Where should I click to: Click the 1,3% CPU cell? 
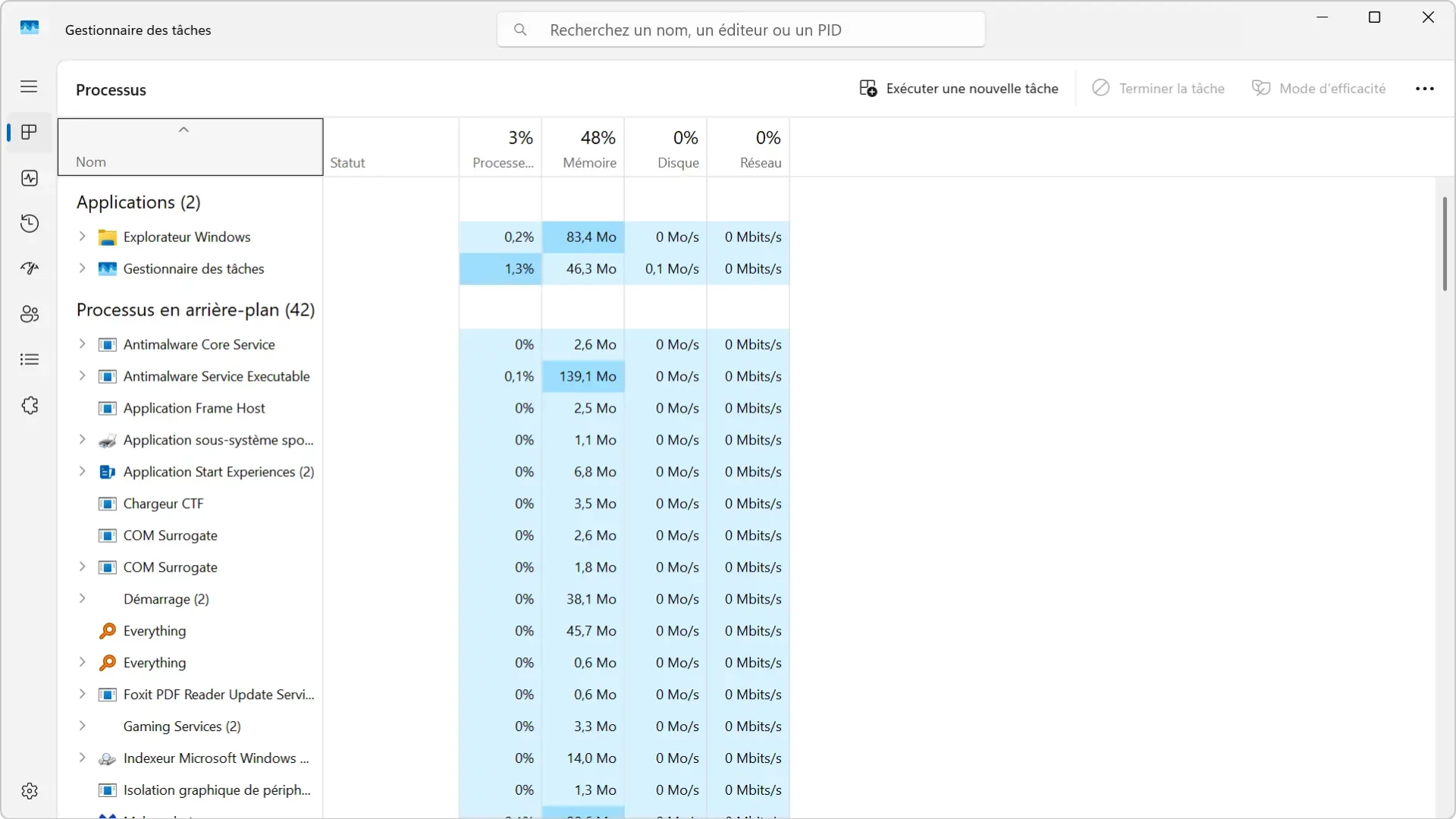tap(500, 268)
